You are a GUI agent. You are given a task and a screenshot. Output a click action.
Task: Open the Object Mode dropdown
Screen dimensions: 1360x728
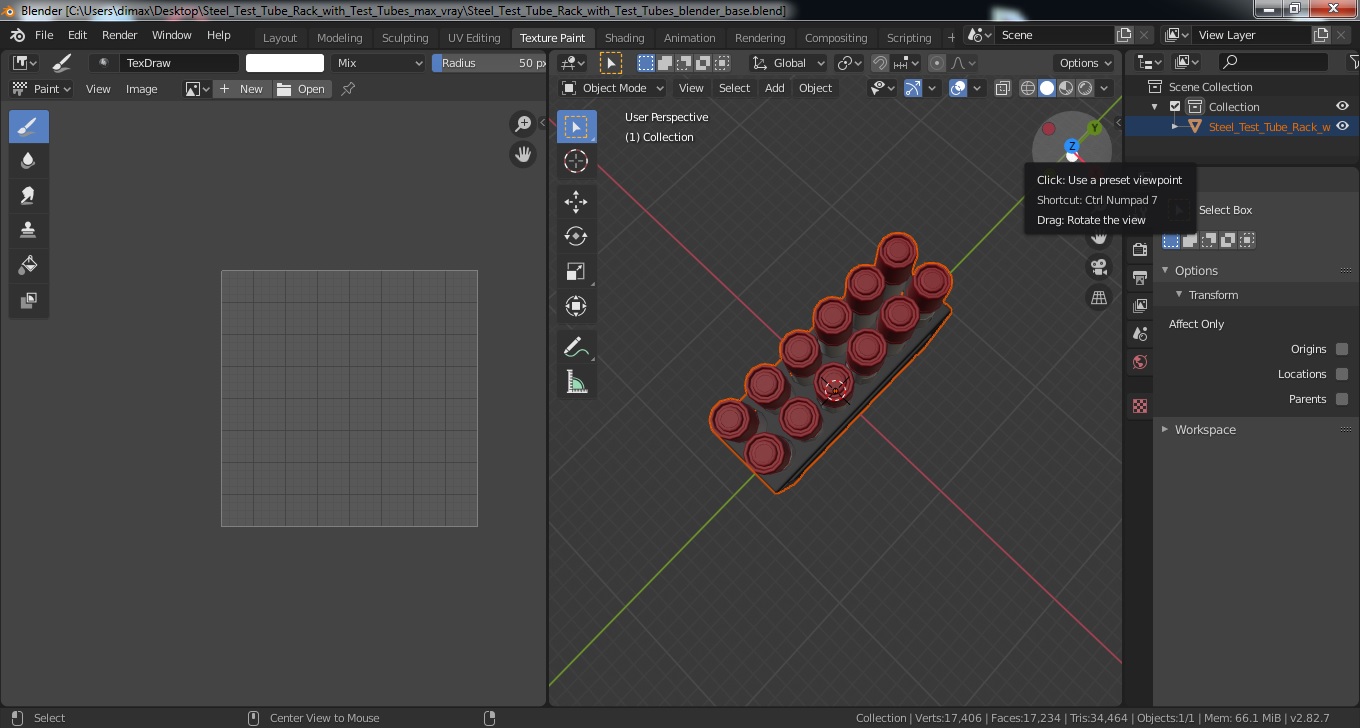click(613, 88)
